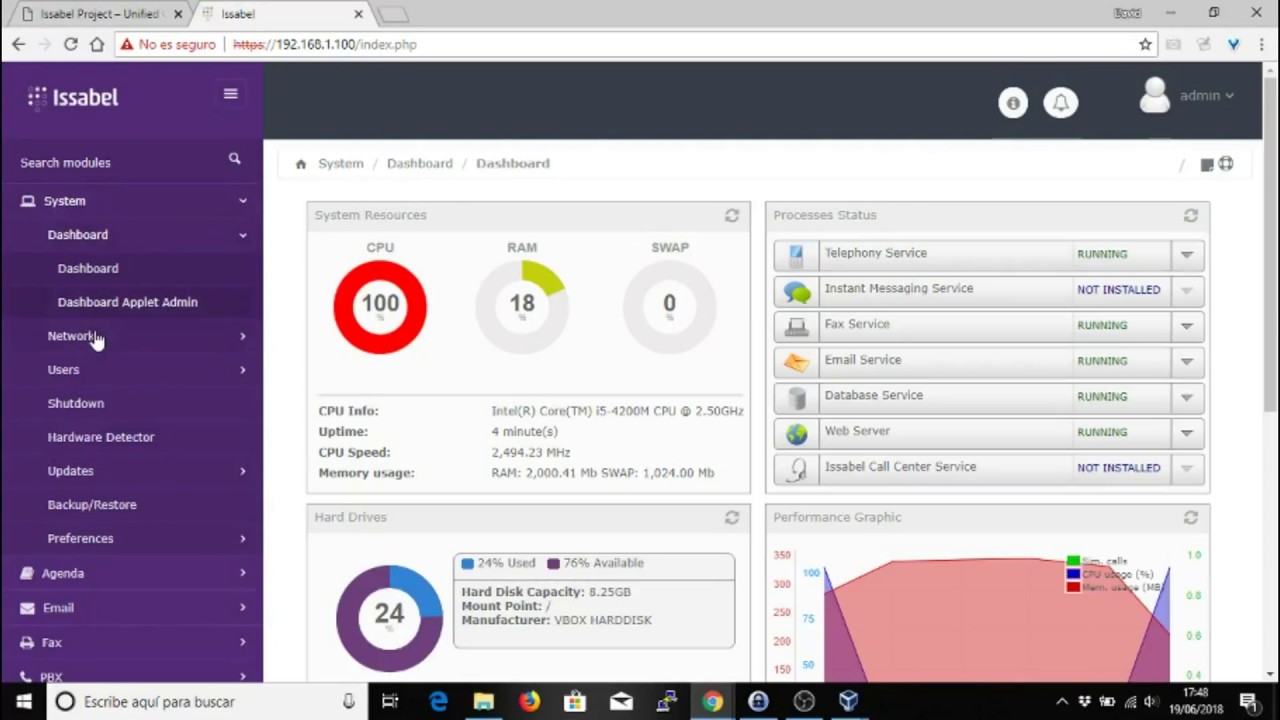
Task: Open the browser home page button
Action: pyautogui.click(x=96, y=44)
